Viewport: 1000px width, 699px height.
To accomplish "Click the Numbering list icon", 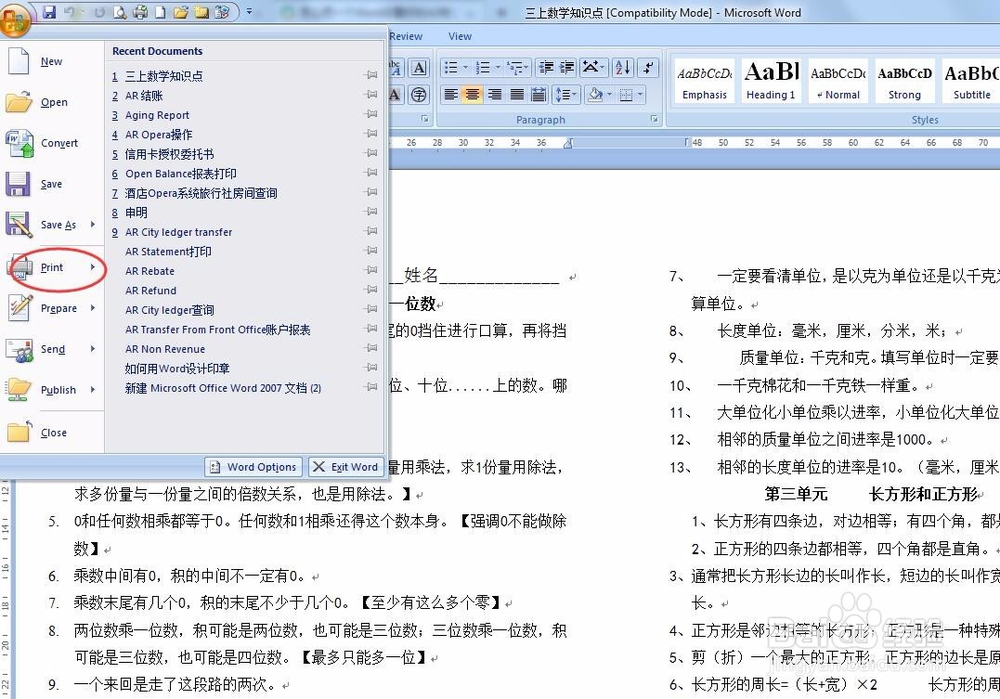I will [x=483, y=67].
